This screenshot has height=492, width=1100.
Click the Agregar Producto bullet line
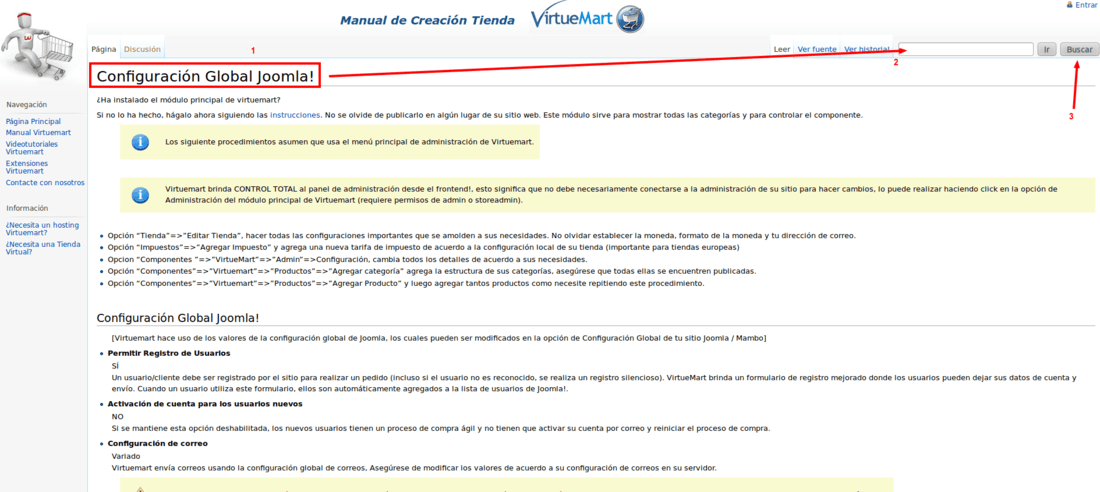(405, 284)
